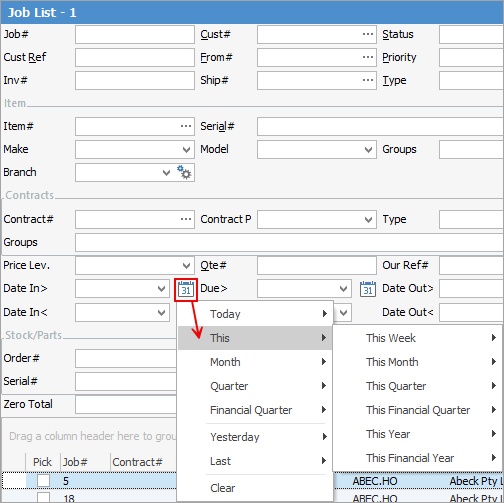Image resolution: width=504 pixels, height=503 pixels.
Task: Click the Qte# input field
Action: pyautogui.click(x=317, y=265)
